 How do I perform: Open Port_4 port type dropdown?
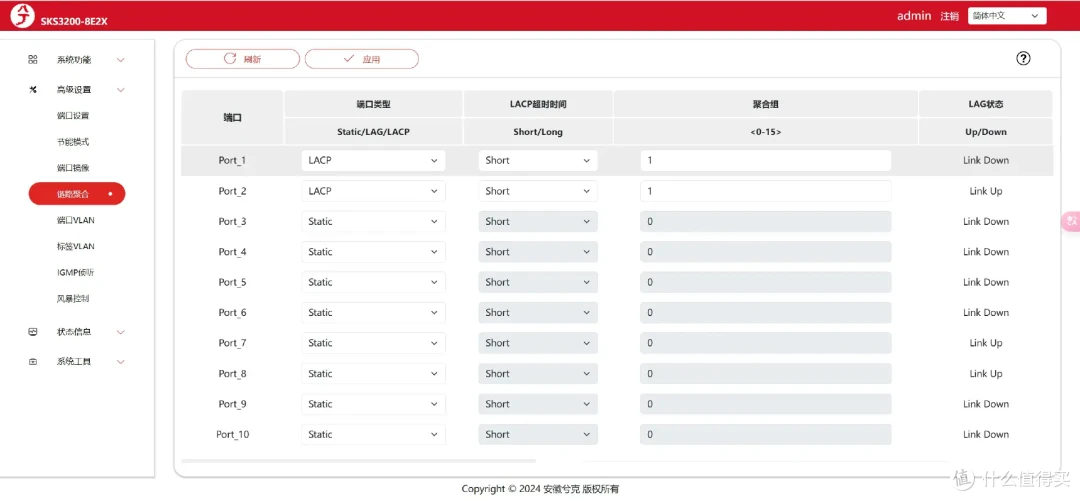373,252
